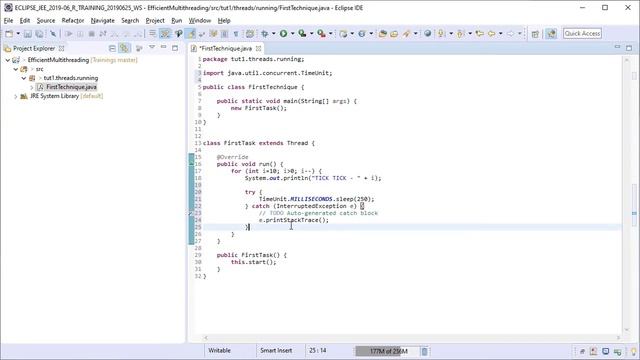Go to Last Edit Location icon
Screen dimensions: 640x360
480,33
